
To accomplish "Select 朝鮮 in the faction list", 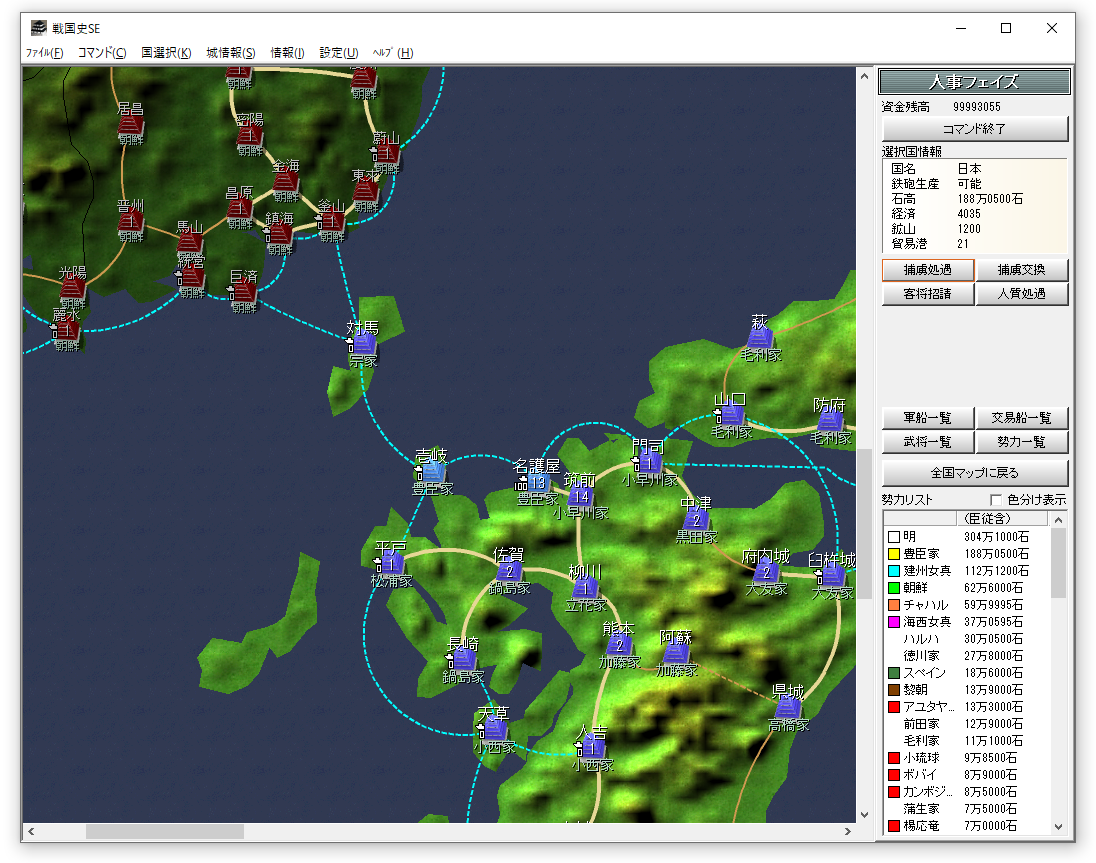I will point(917,588).
